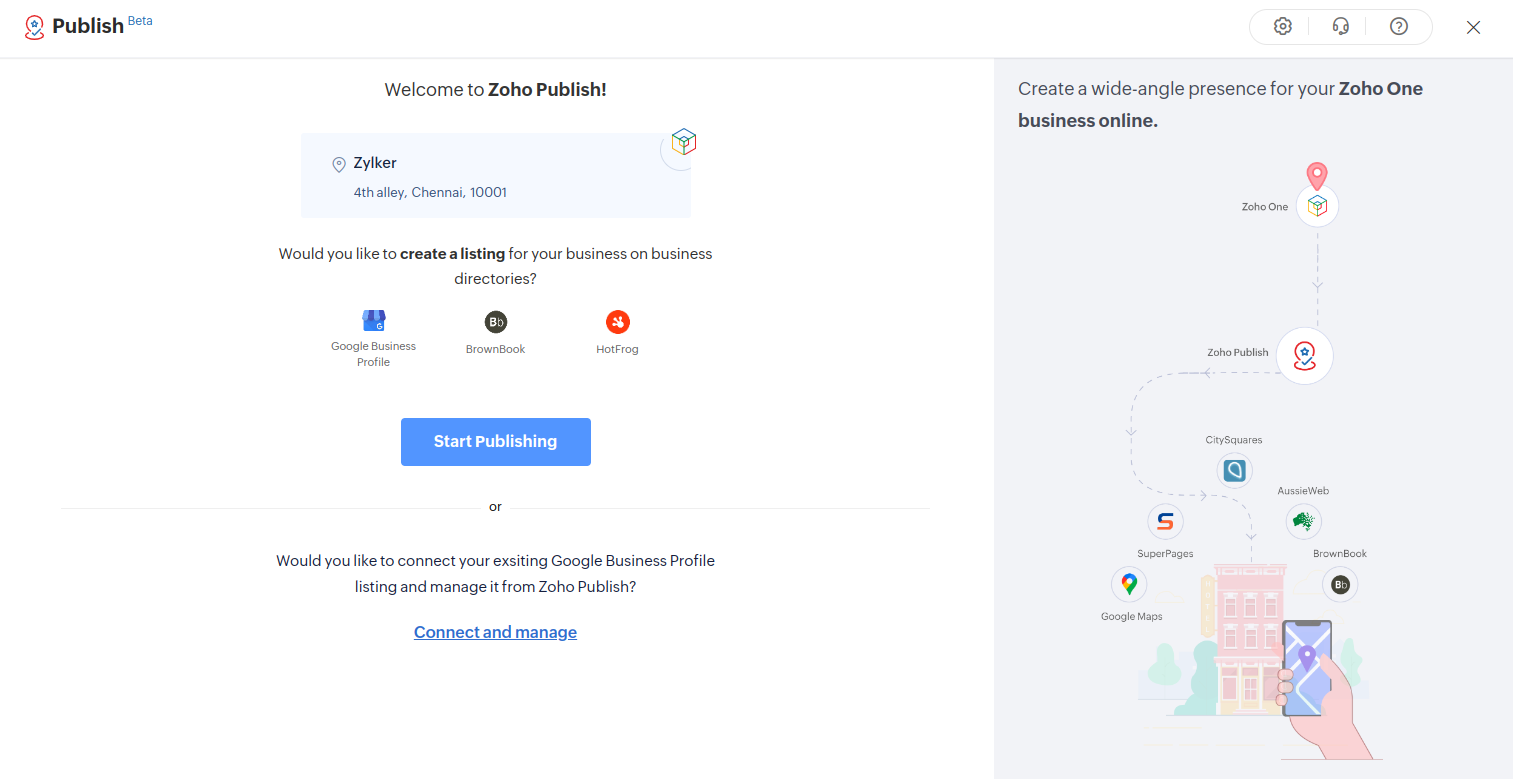Click the phone map illustration
The image size is (1513, 779).
pos(1307,668)
